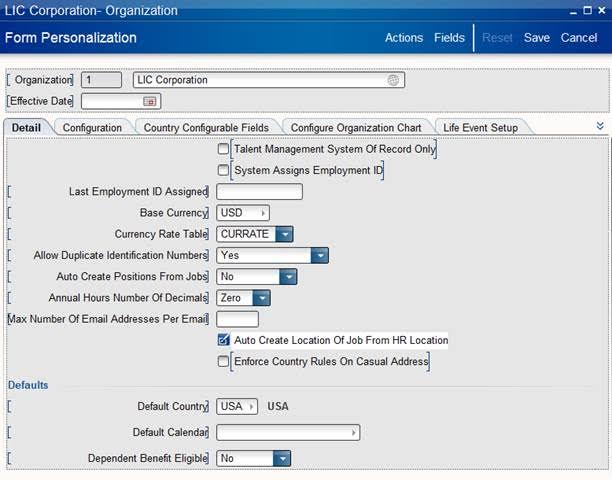Maximize the LIC Corporation window
Viewport: 612px width, 480px height.
pyautogui.click(x=587, y=11)
